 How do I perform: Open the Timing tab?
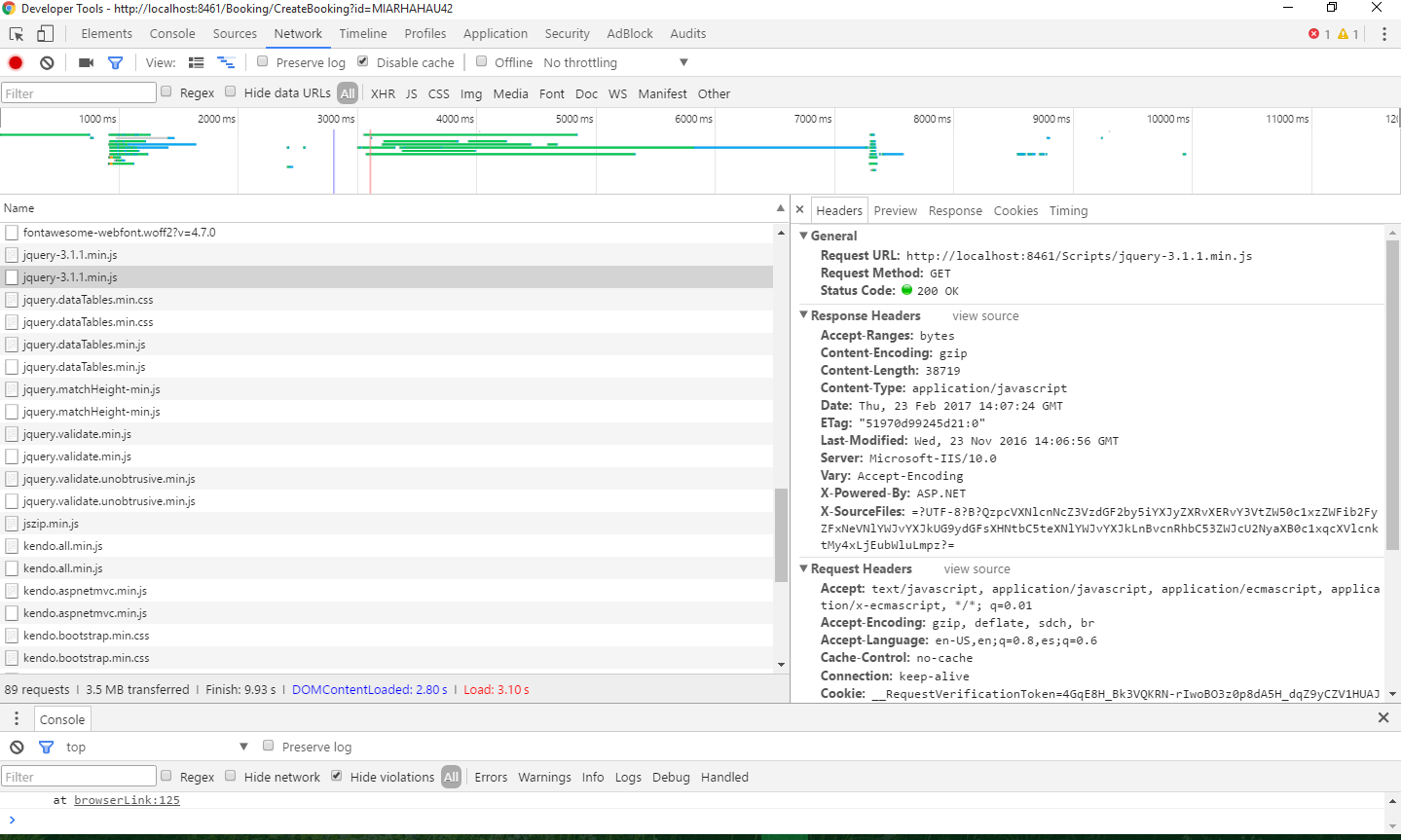coord(1068,210)
